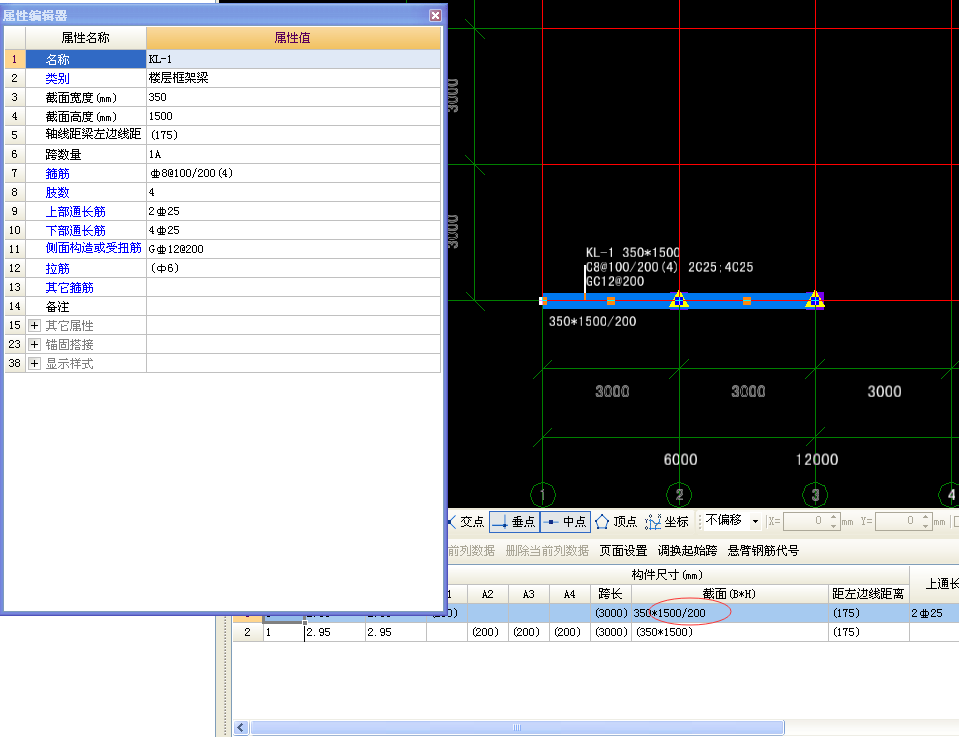Toggle the 垂点 perpendicular snap
The height and width of the screenshot is (737, 959).
pyautogui.click(x=514, y=521)
